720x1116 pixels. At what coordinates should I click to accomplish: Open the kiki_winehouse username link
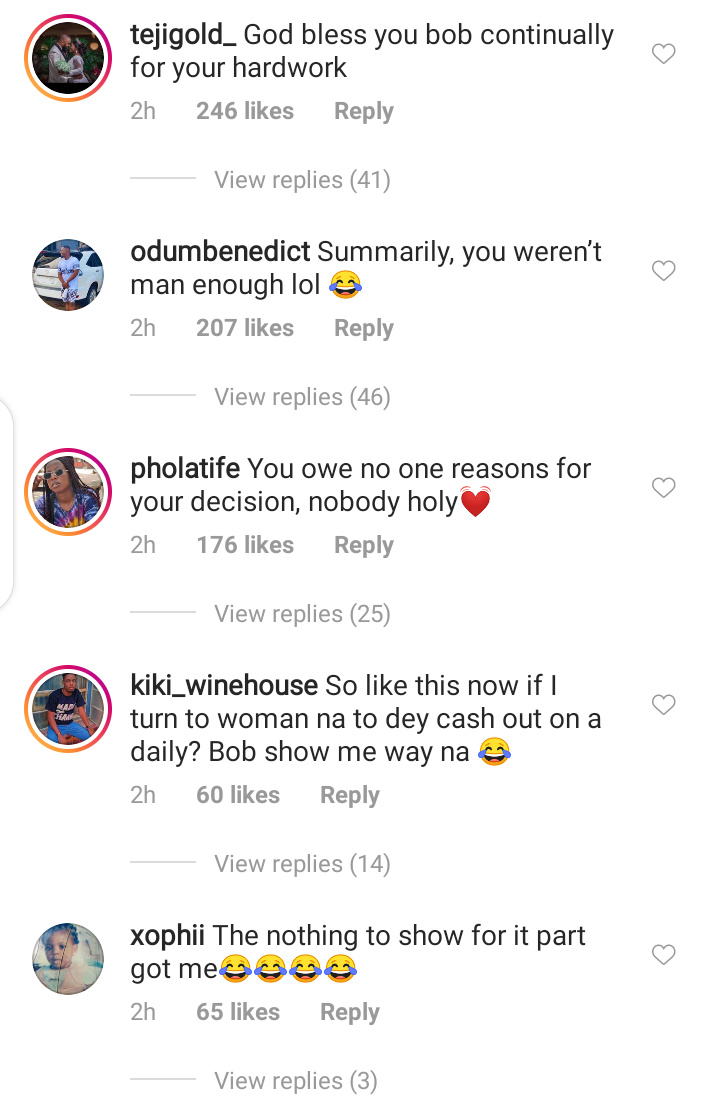coord(224,686)
